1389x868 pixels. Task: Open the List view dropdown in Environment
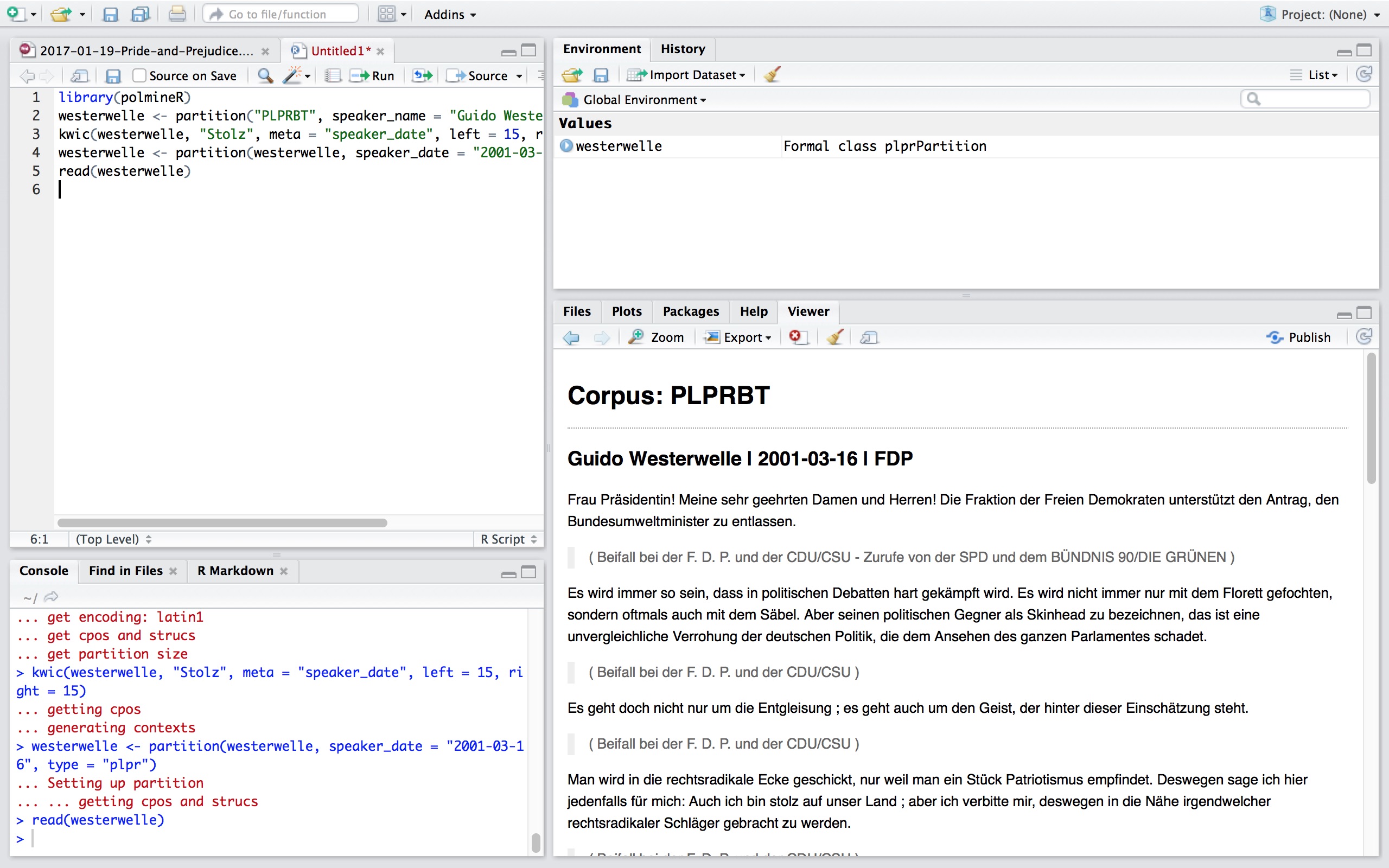pos(1318,74)
